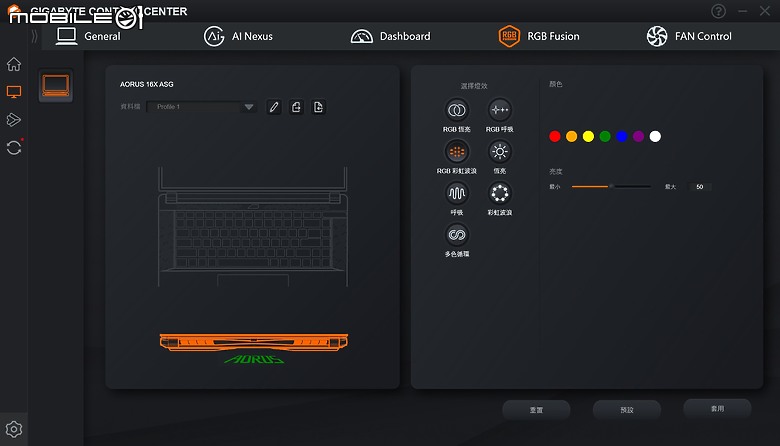Open the monitor device icon in sidebar
The image size is (780, 446).
pyautogui.click(x=14, y=92)
